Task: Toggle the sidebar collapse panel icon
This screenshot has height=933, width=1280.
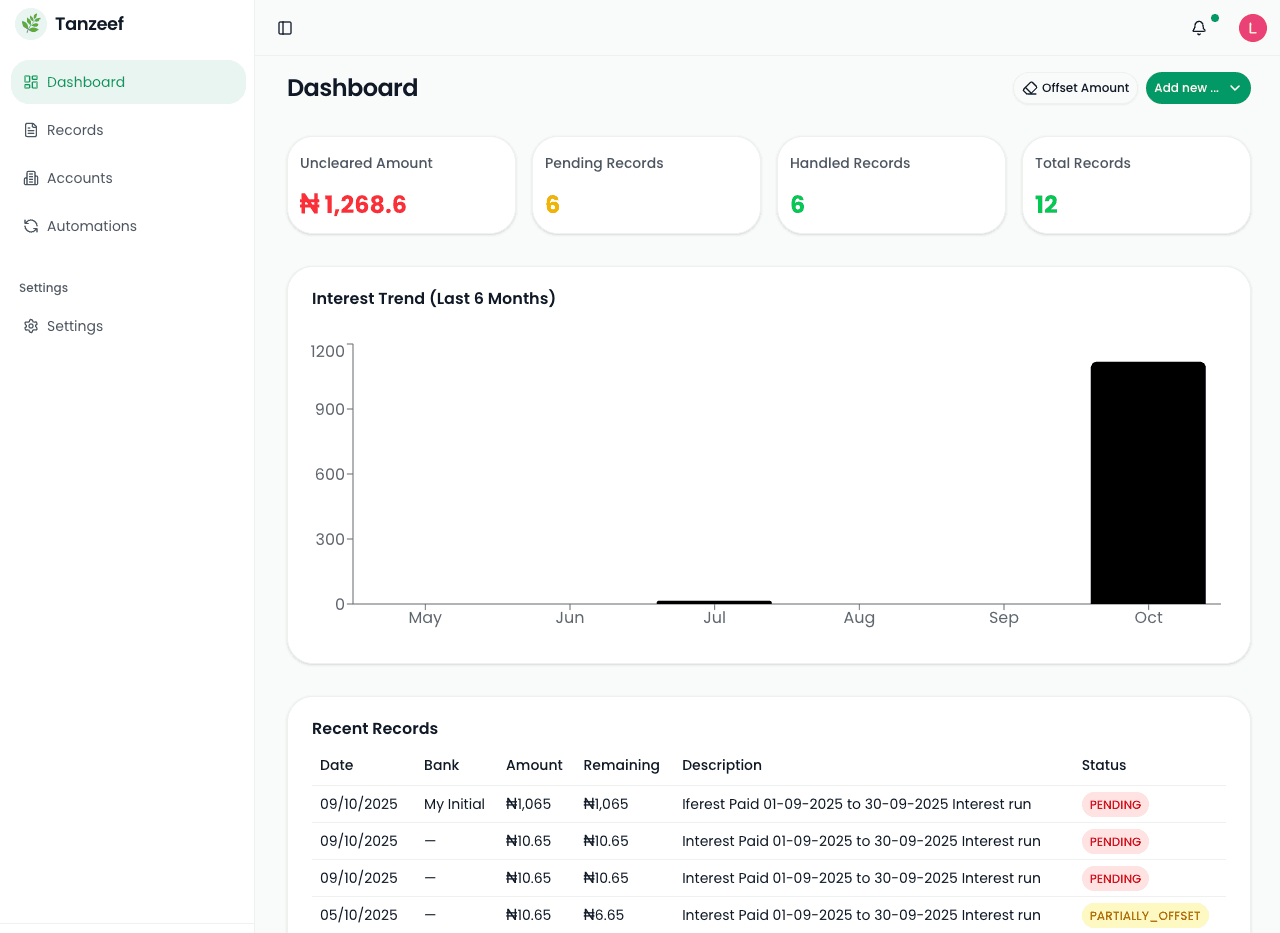Action: (285, 28)
